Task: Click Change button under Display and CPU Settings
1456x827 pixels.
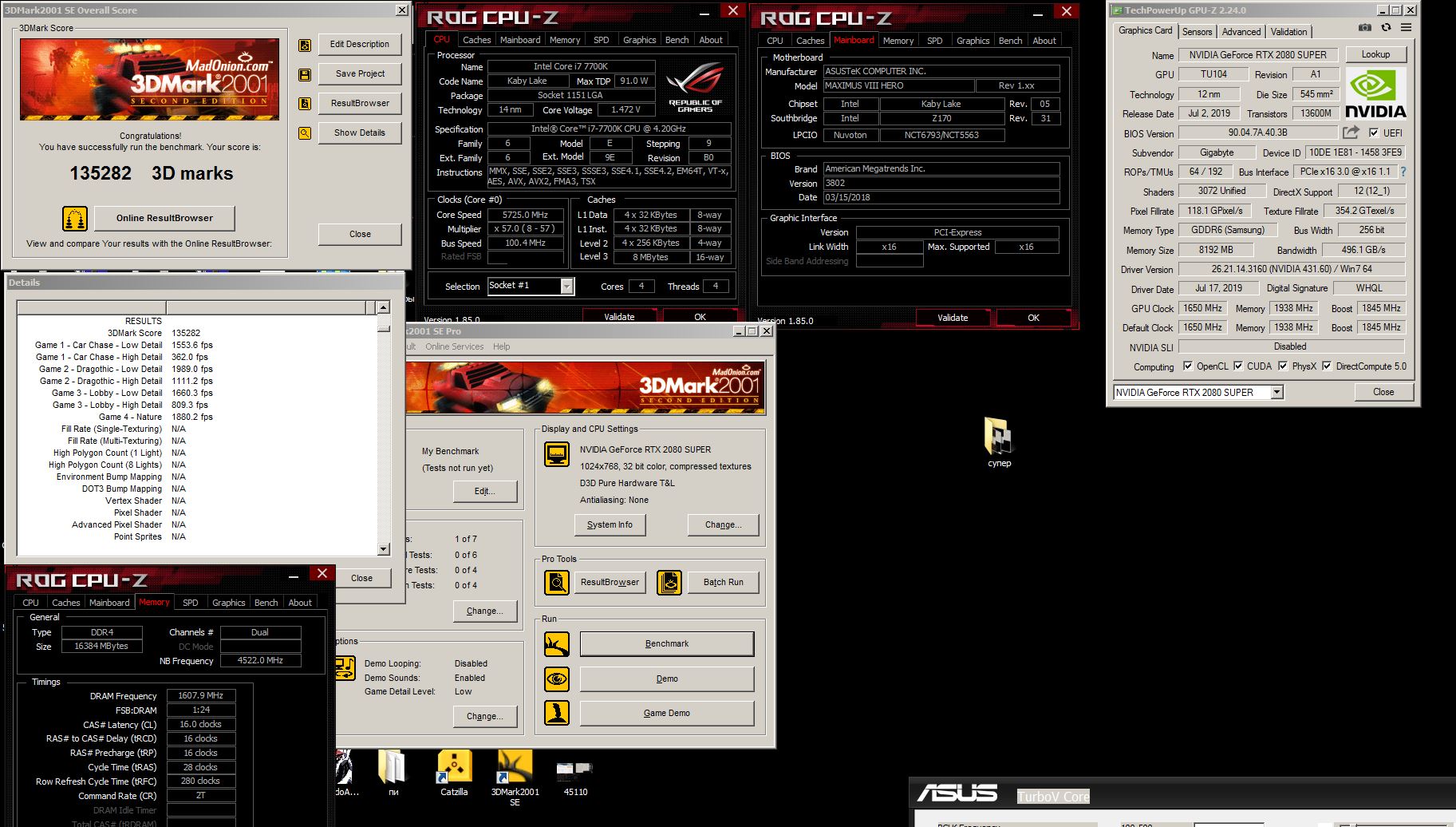Action: [723, 524]
